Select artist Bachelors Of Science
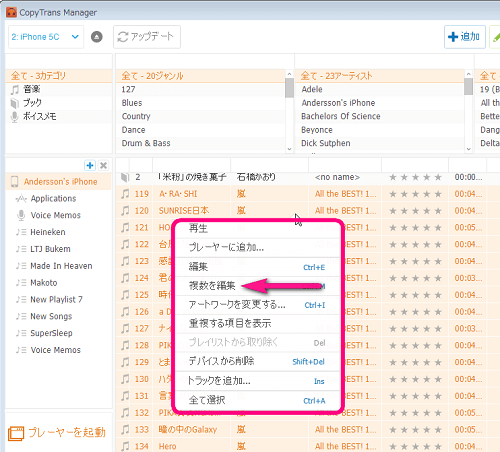This screenshot has height=452, width=500. (x=380, y=116)
